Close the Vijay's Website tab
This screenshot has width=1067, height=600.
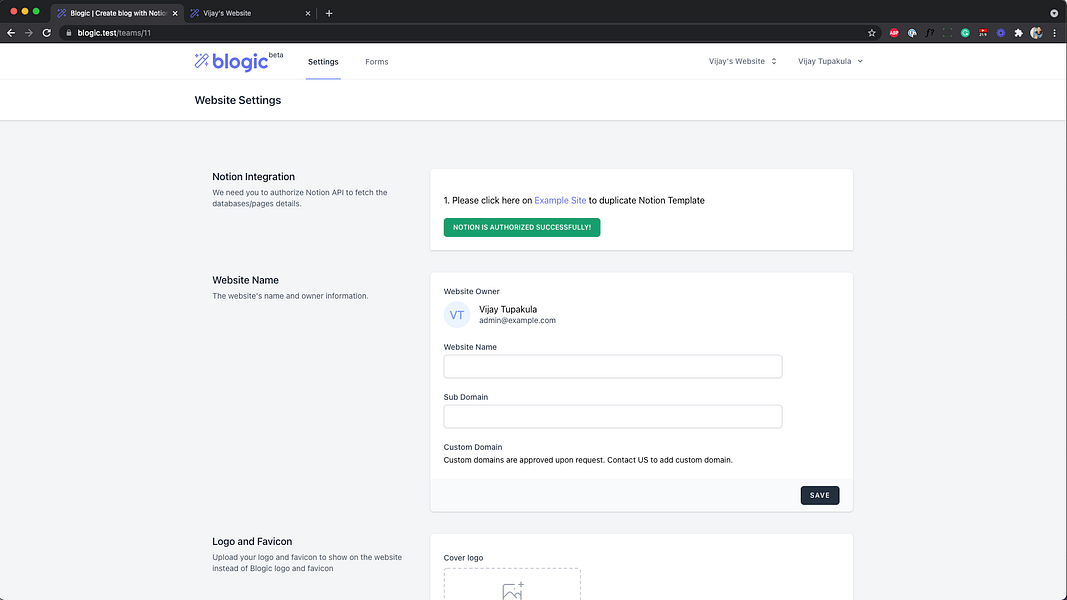pos(308,13)
